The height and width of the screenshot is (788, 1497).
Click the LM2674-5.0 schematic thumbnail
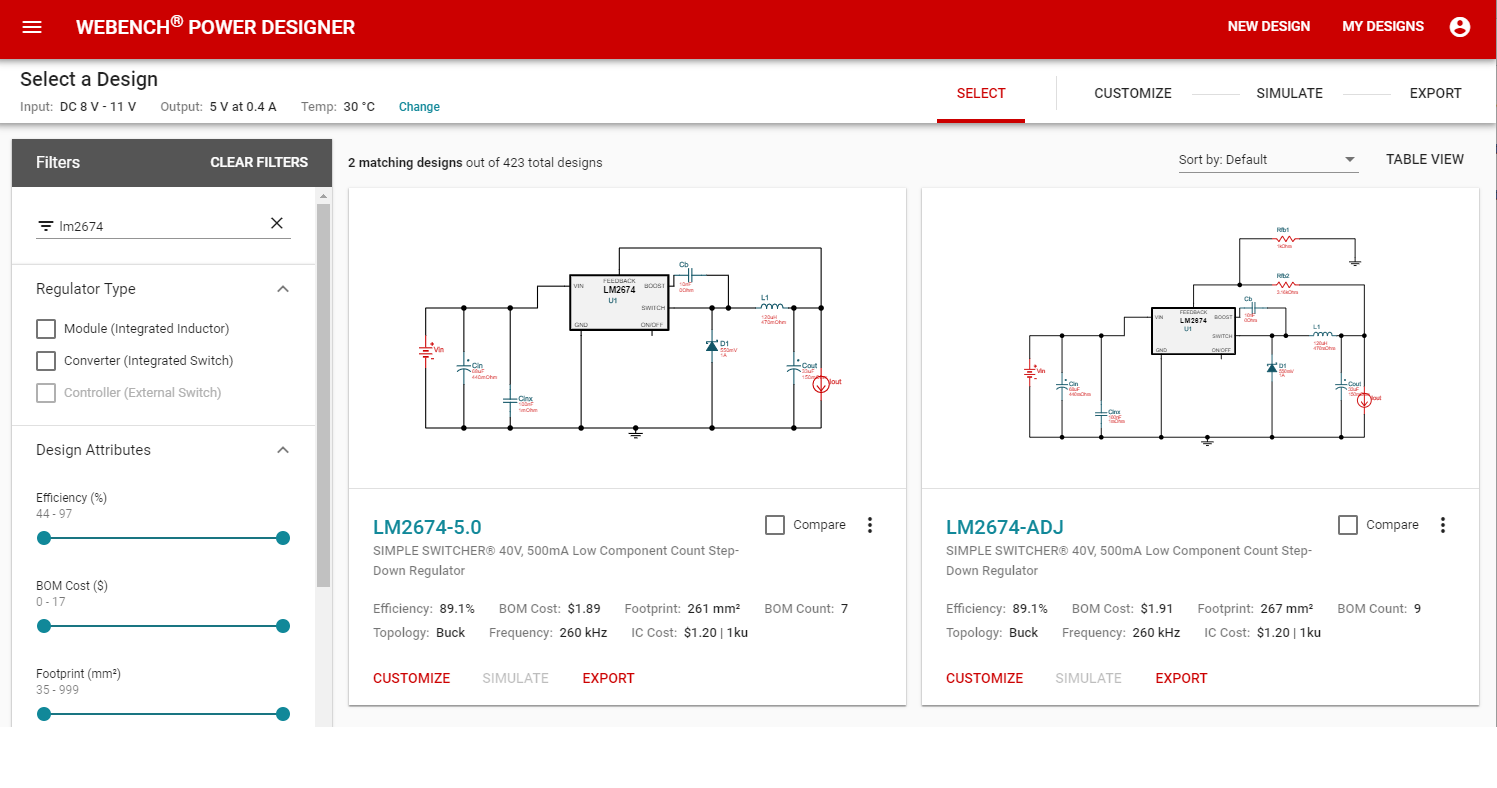point(627,338)
